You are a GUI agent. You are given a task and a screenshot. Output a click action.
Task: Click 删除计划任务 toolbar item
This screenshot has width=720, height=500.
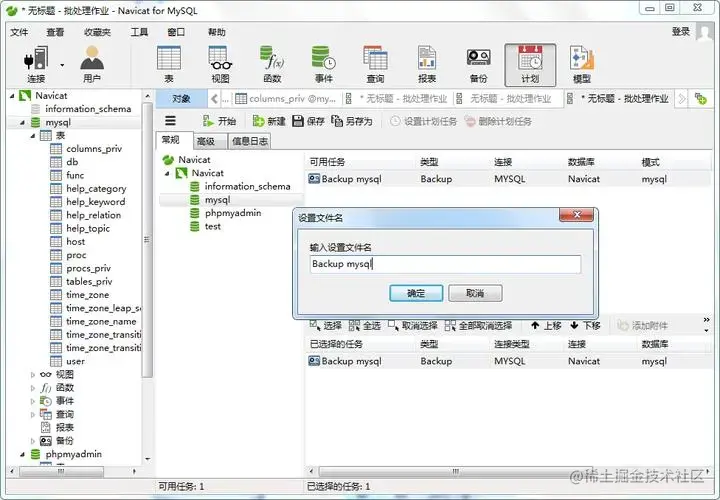pos(498,121)
